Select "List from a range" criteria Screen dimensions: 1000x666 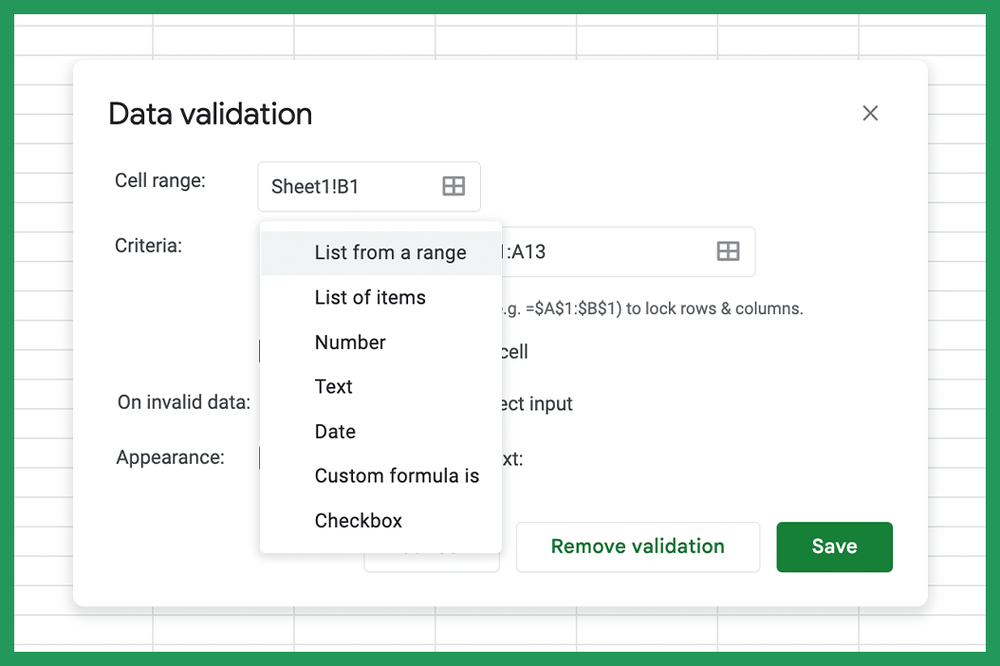coord(390,252)
